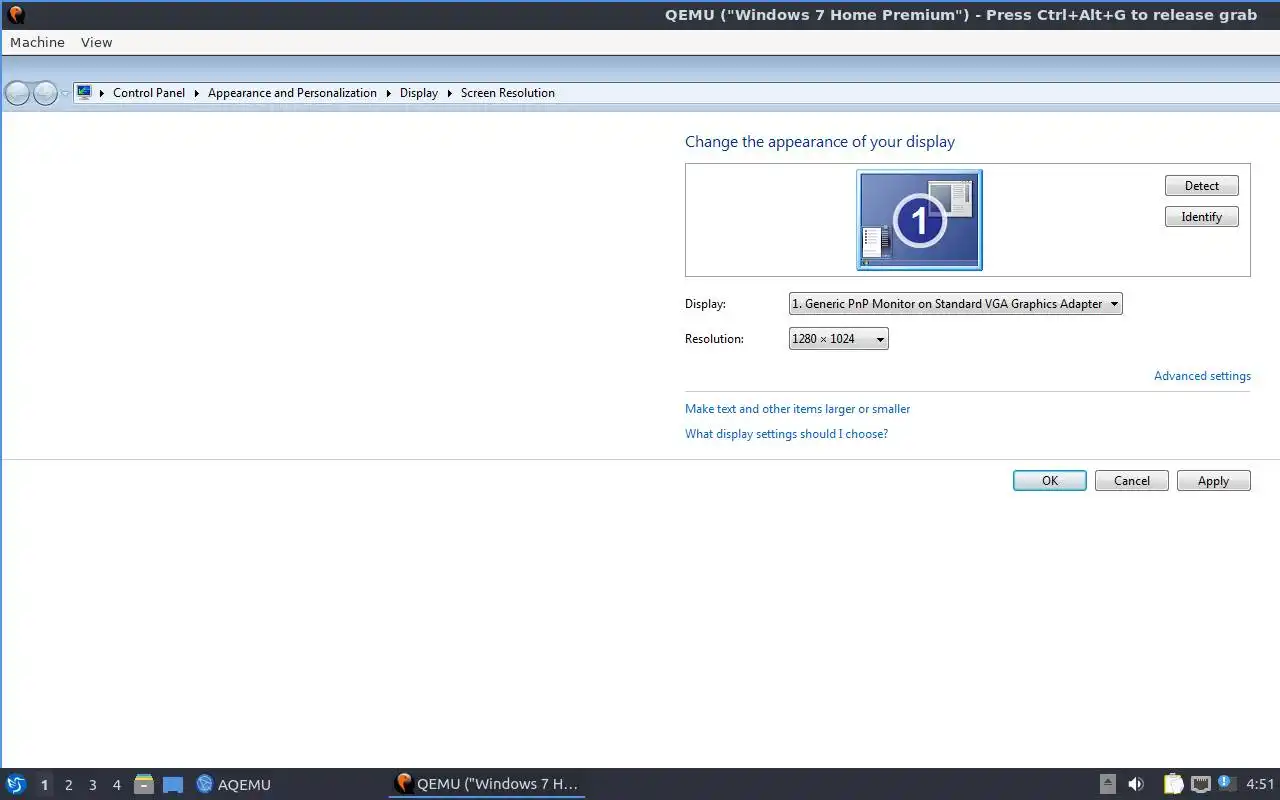Click the Identify button

1201,217
